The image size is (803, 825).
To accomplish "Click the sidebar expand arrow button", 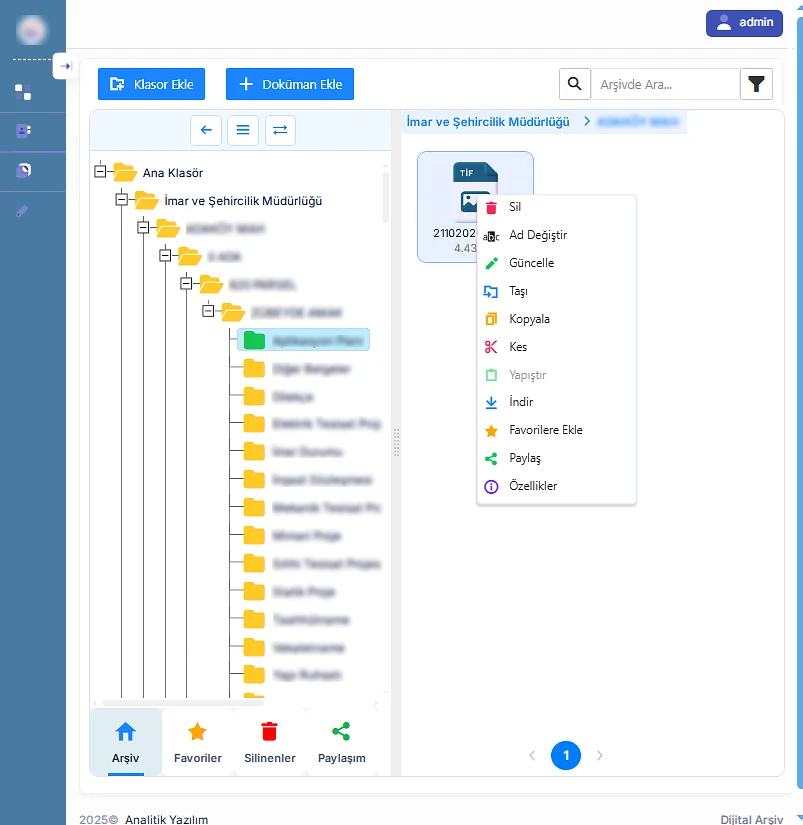I will pos(65,66).
